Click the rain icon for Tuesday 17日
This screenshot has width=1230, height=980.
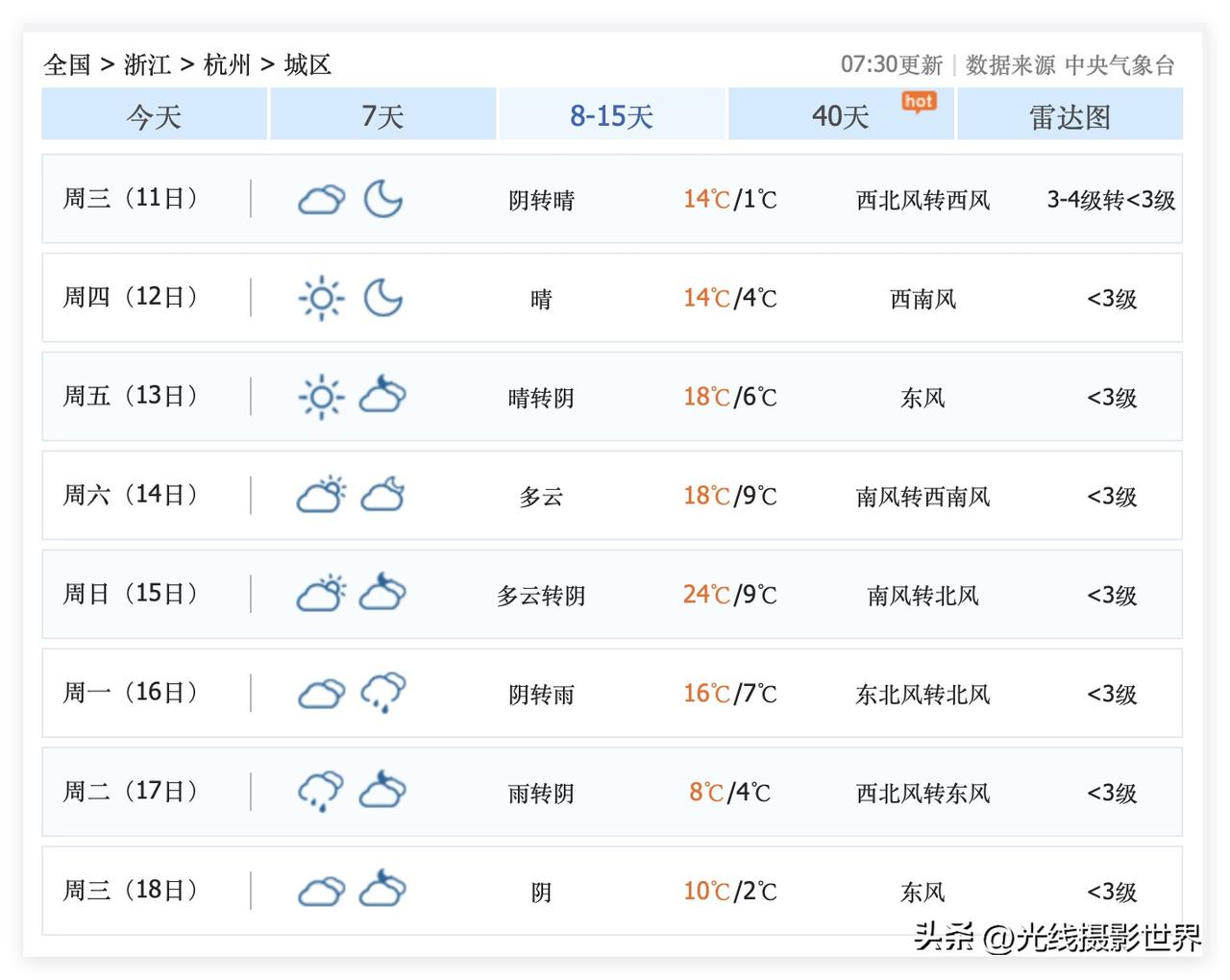pos(321,792)
